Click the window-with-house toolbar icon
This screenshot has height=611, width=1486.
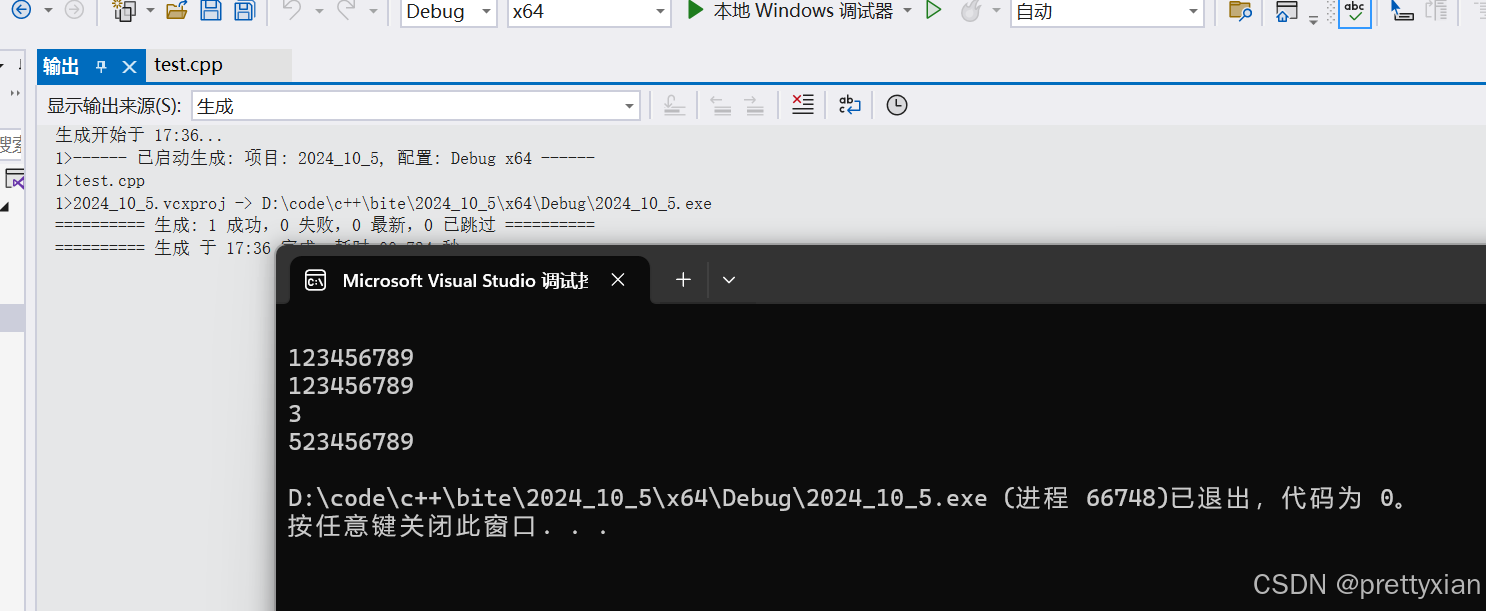coord(1287,11)
